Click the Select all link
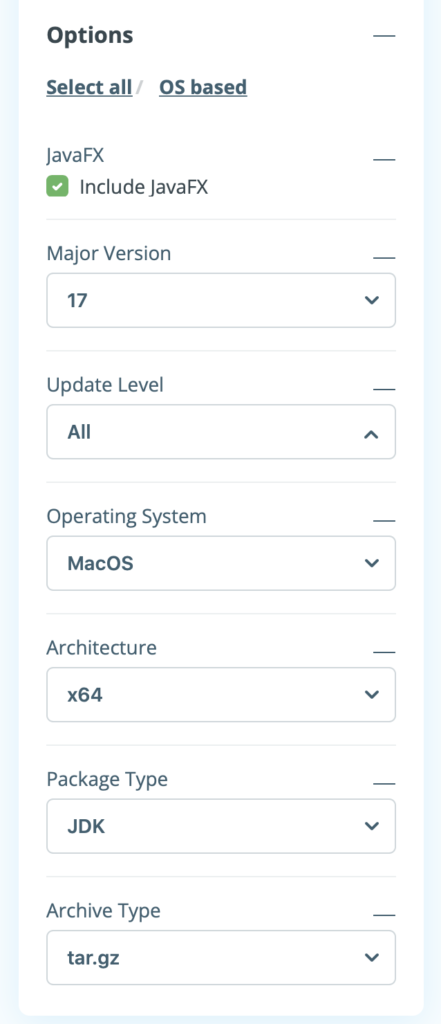This screenshot has width=441, height=1024. tap(89, 88)
